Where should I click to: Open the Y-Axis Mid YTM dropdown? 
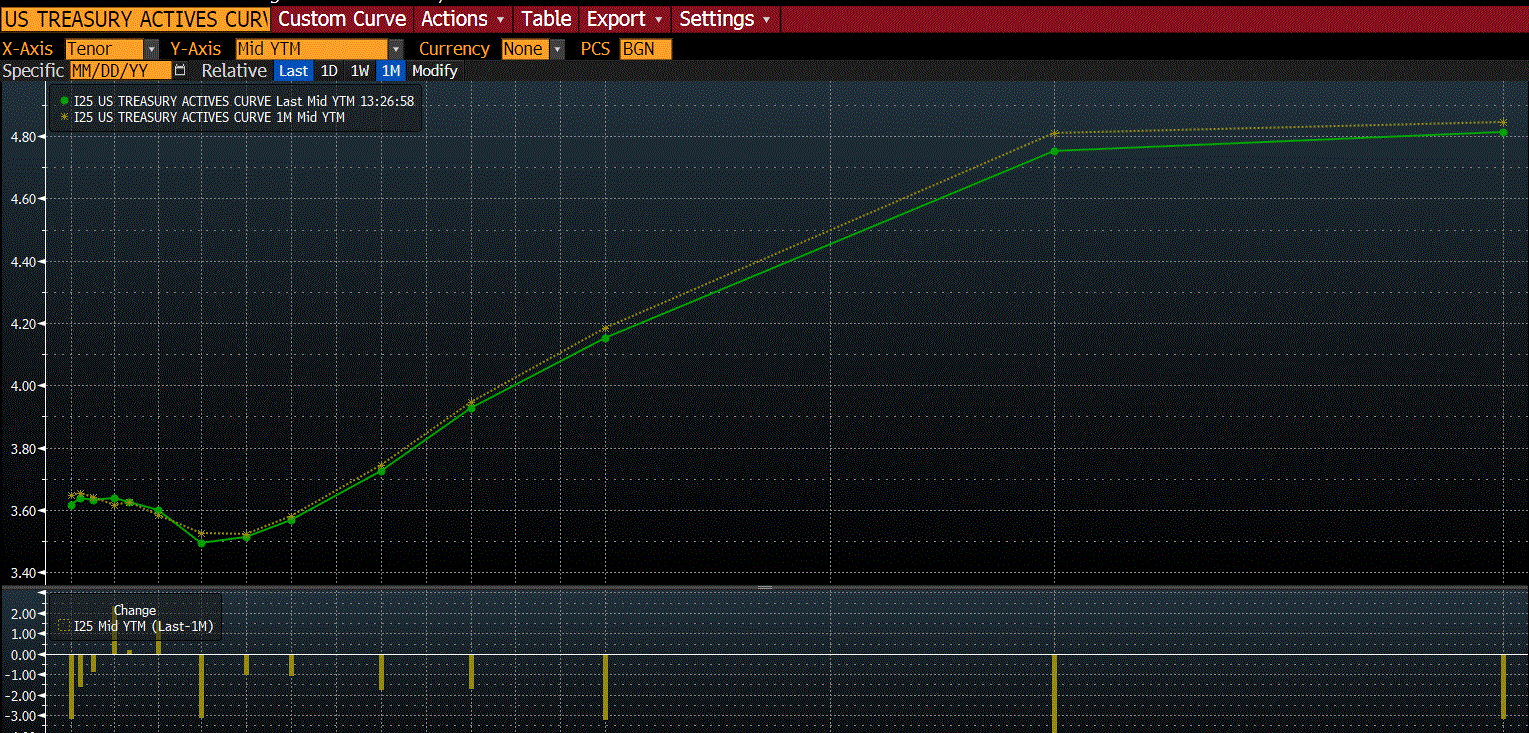coord(396,49)
